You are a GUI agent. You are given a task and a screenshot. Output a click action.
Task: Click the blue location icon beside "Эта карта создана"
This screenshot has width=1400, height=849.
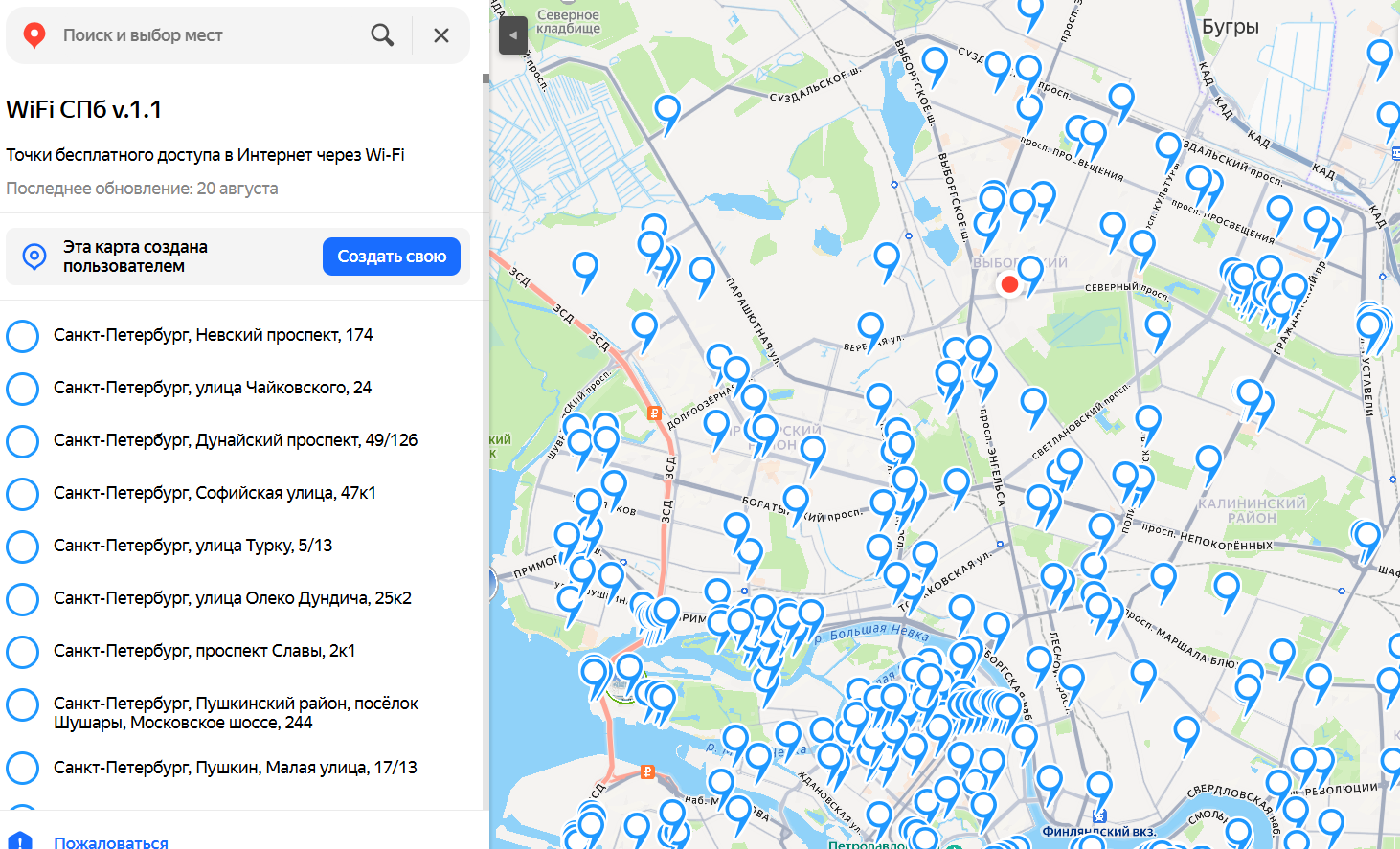click(34, 257)
